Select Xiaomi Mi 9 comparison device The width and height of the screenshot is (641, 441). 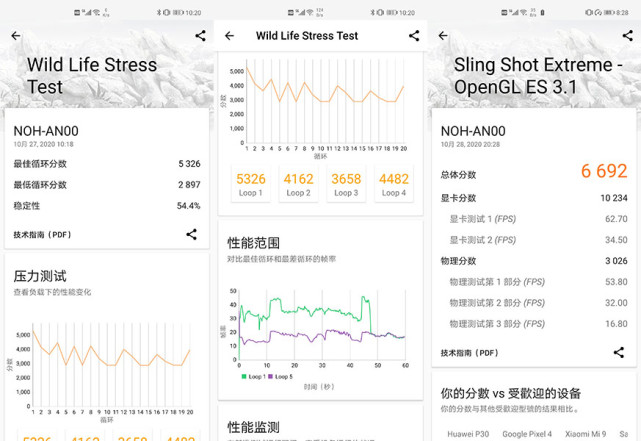click(585, 434)
